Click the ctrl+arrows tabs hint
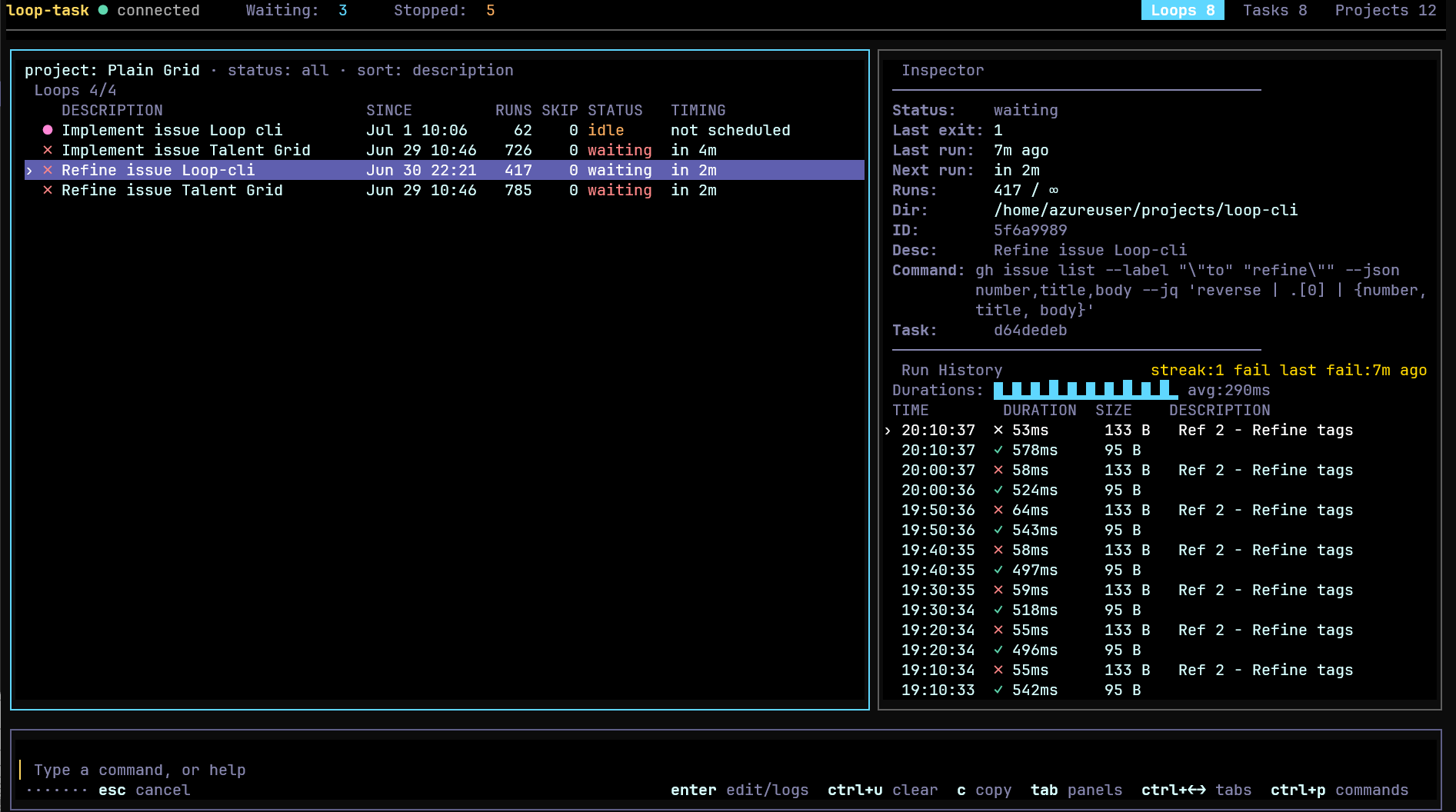This screenshot has height=812, width=1456. 1196,790
